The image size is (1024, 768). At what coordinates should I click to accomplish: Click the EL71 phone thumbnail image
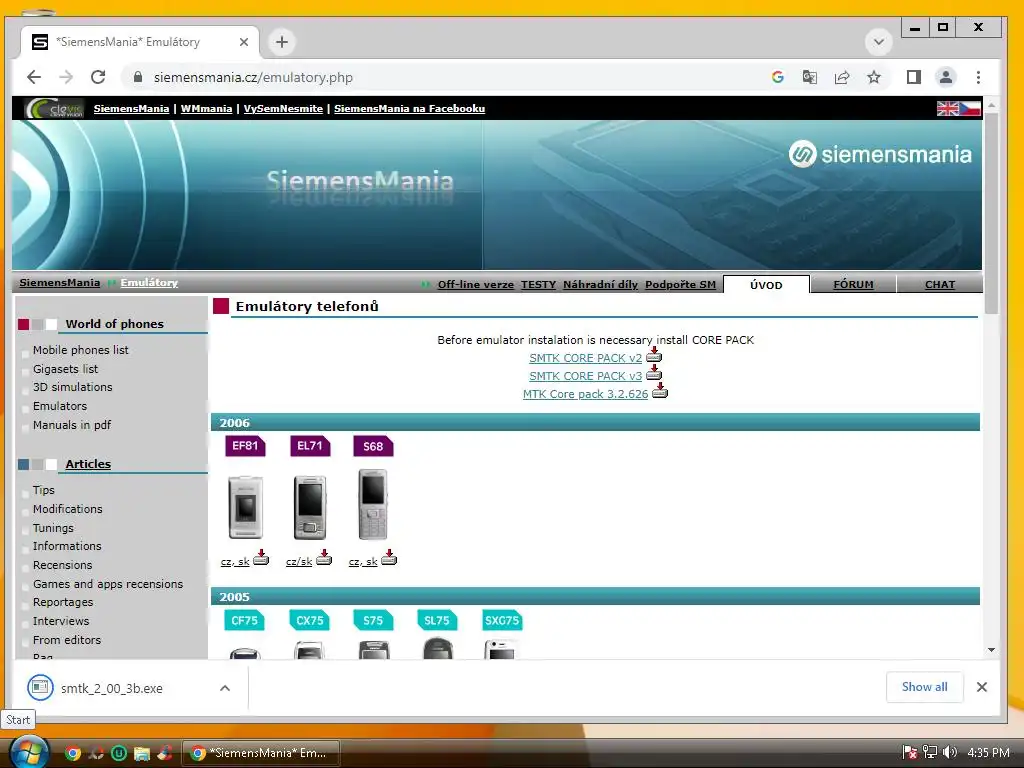[310, 507]
